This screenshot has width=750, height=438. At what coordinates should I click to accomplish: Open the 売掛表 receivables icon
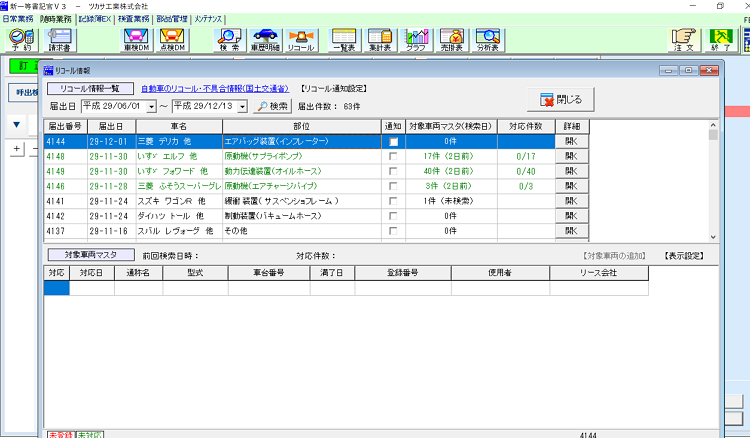coord(452,40)
